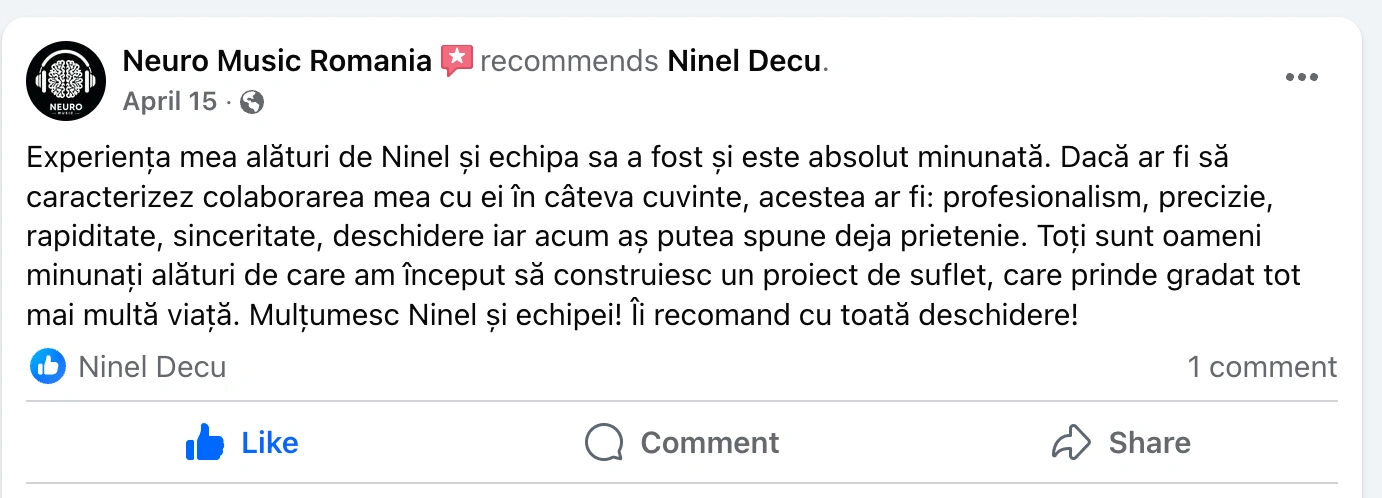Open the Neuro Music Romania page name link
1382x498 pixels.
(276, 62)
